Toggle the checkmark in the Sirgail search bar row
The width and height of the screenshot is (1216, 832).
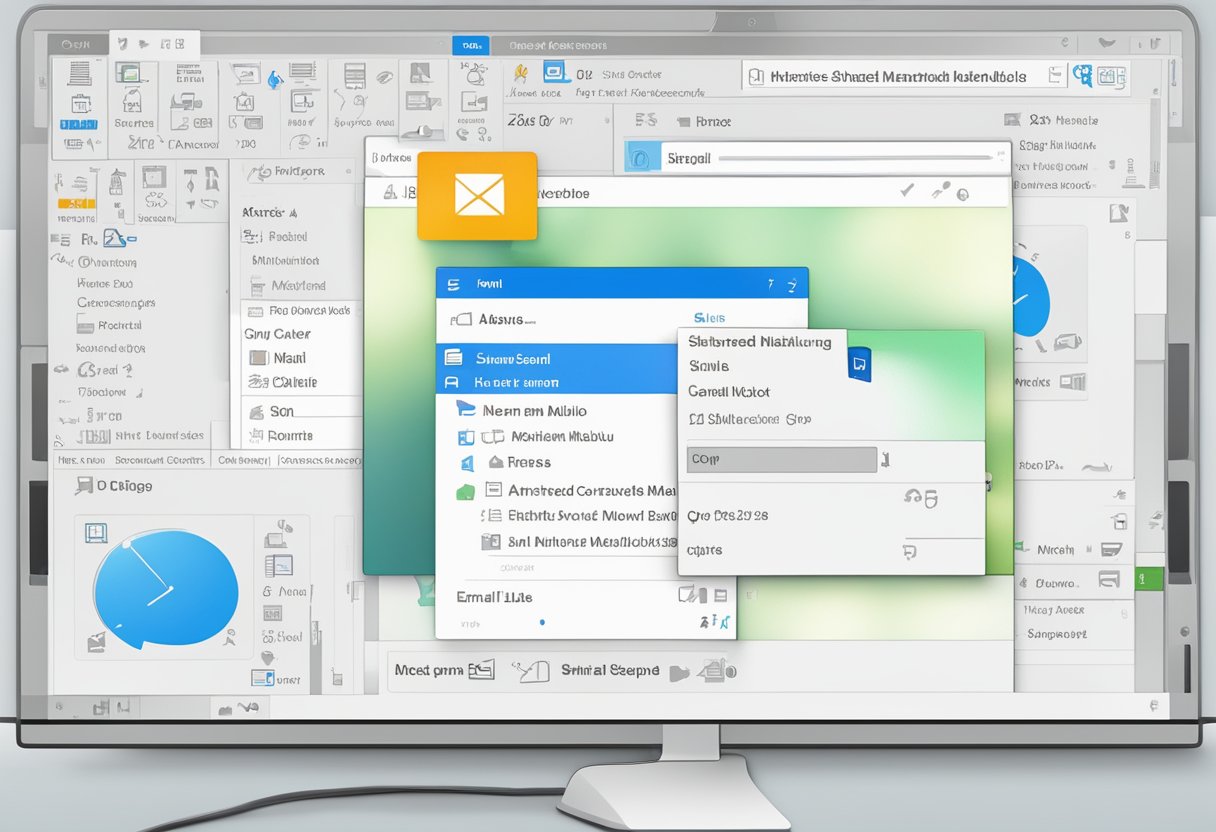tap(906, 191)
